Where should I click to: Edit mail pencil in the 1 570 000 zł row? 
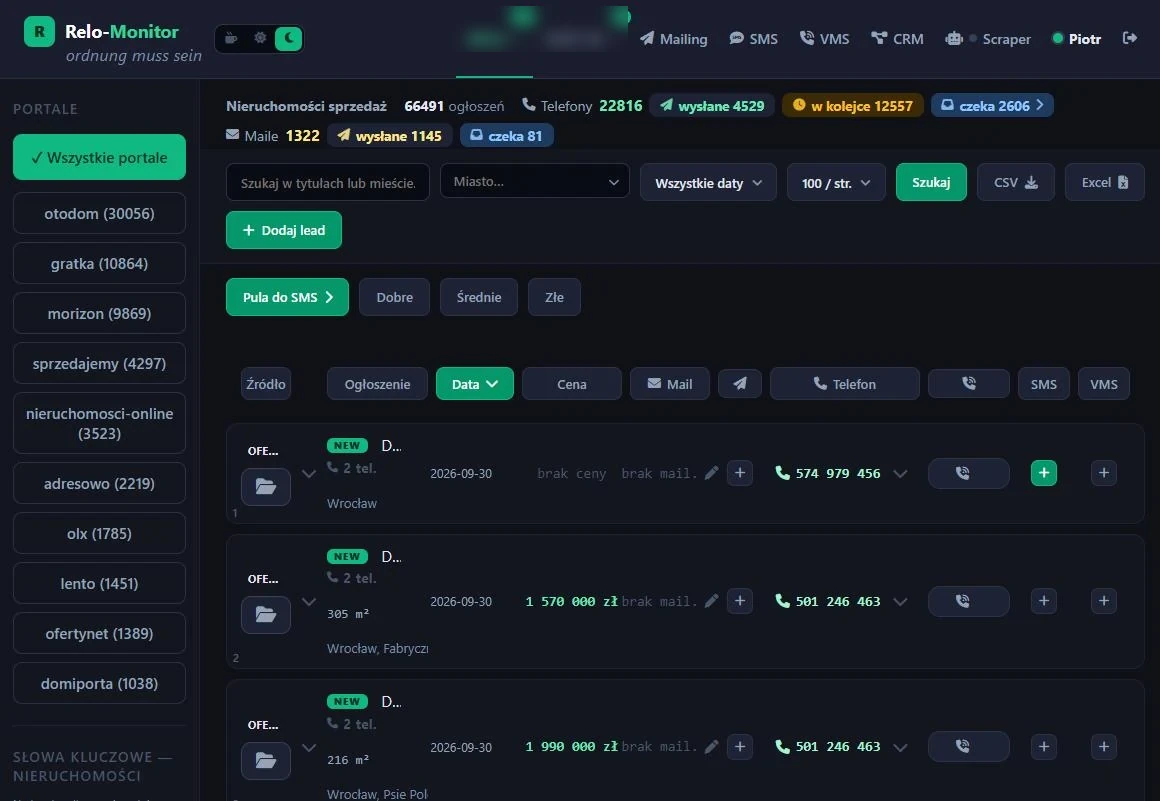tap(711, 601)
